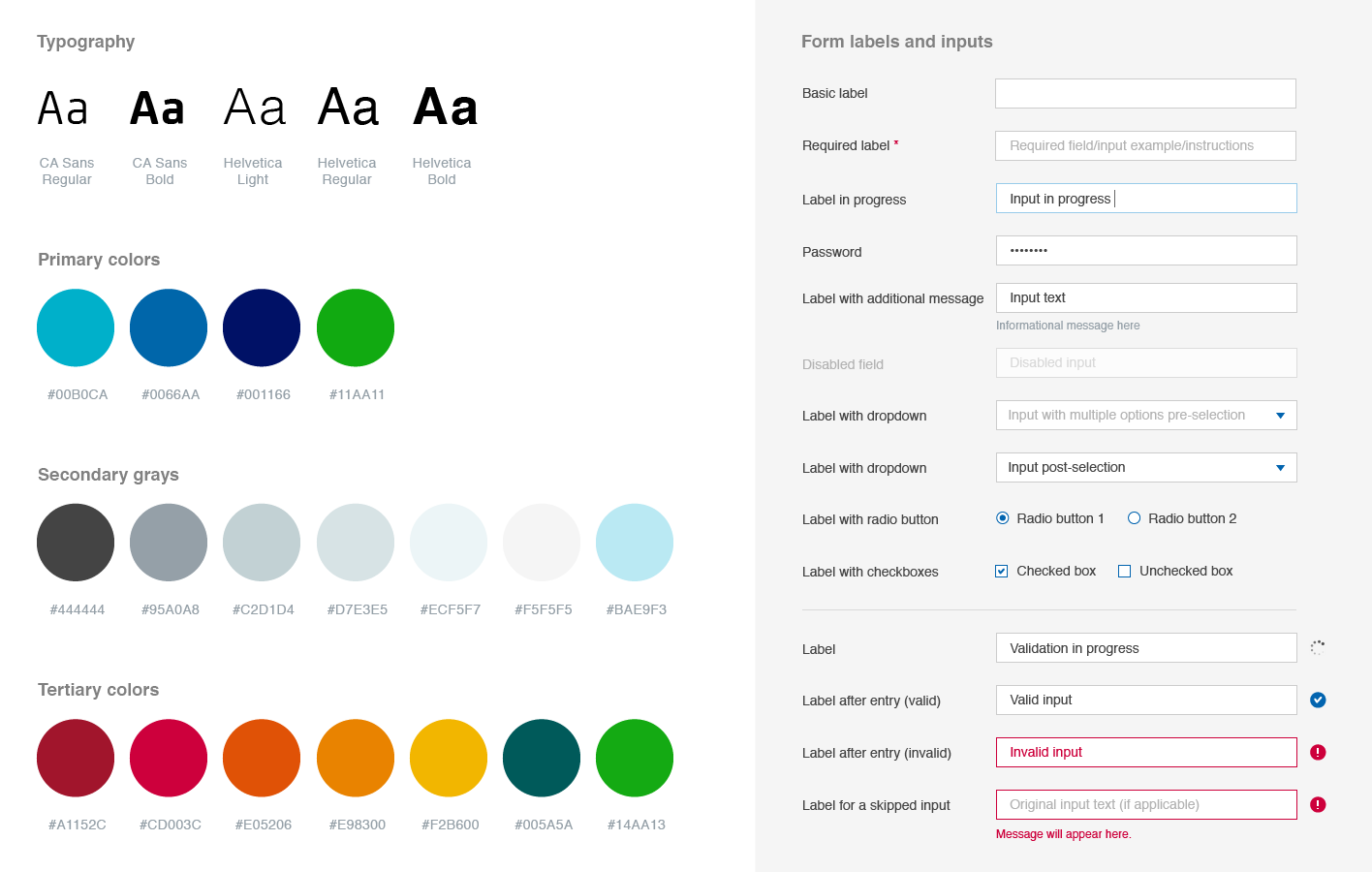Select Radio button 1
Screen dimensions: 1372x872
(x=1003, y=518)
